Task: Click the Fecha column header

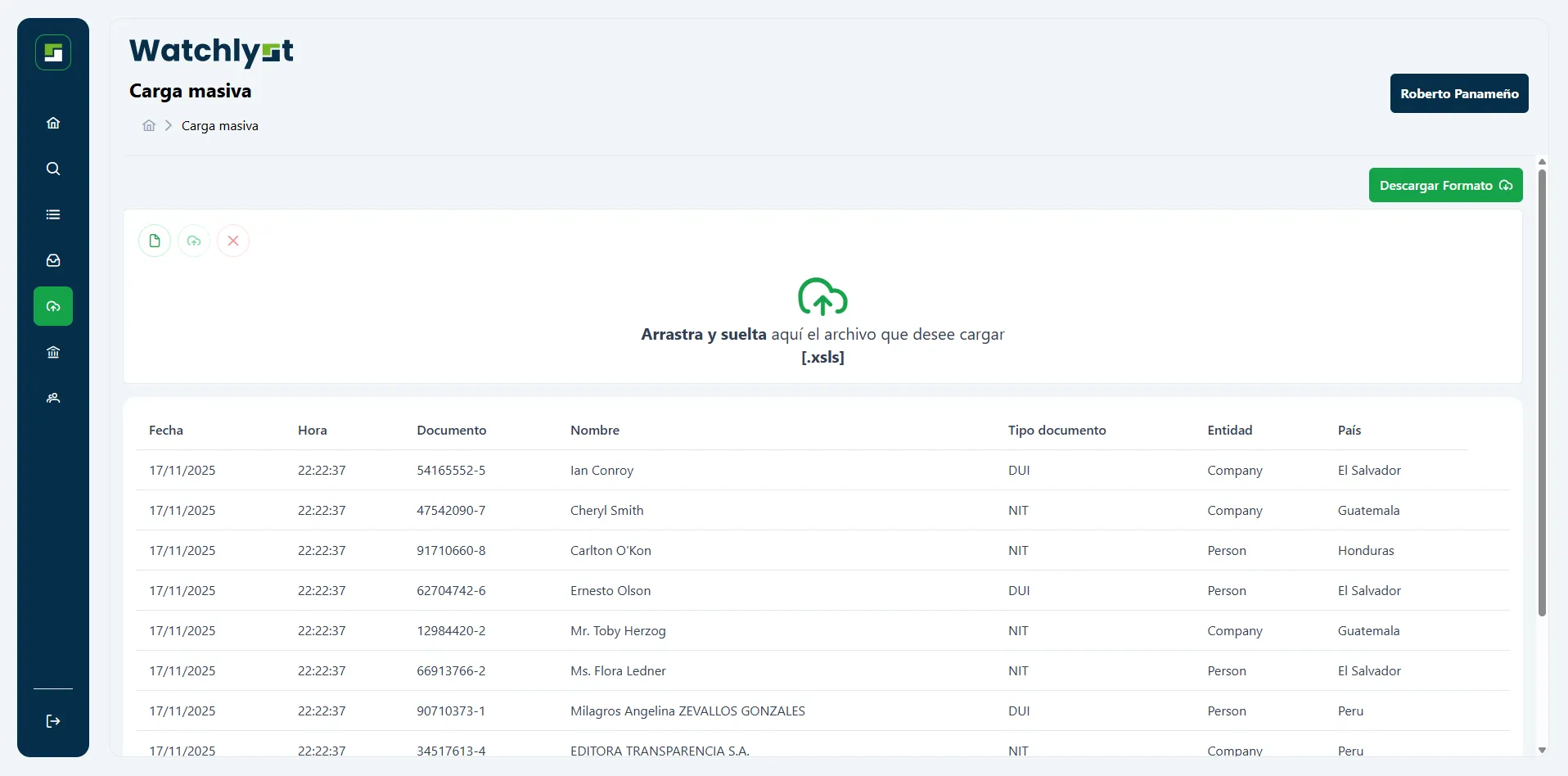Action: 166,430
